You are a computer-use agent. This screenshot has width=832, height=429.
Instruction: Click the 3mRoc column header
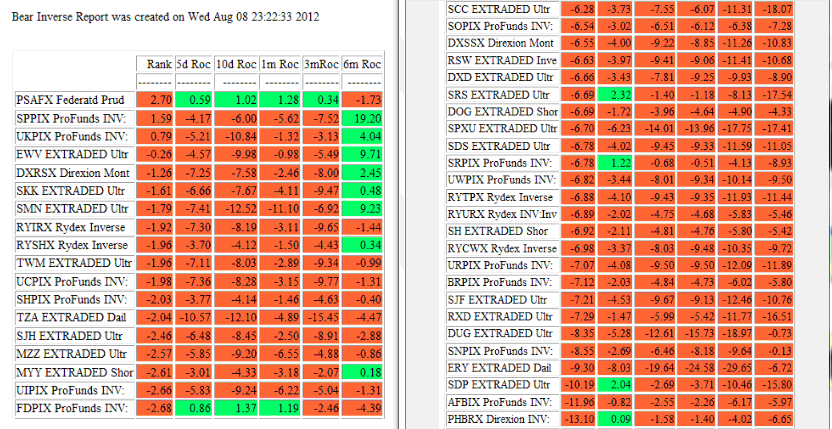320,64
